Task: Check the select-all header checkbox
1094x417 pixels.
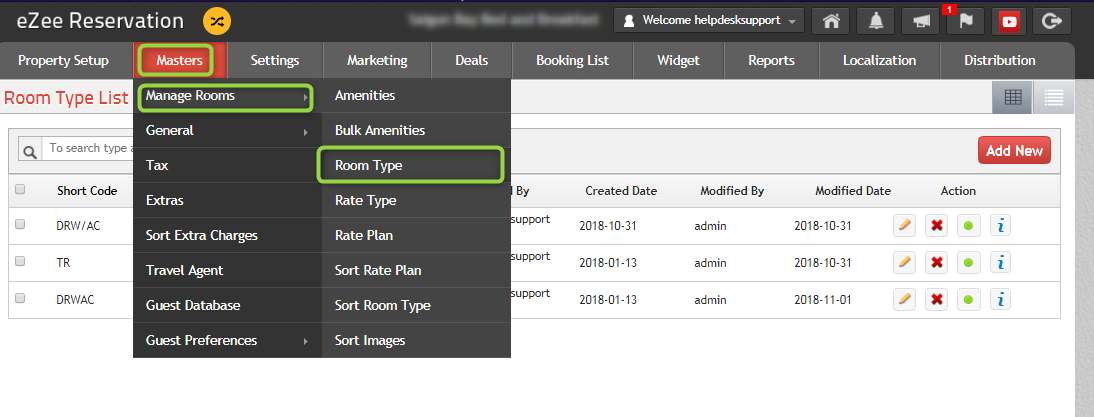Action: [20, 189]
